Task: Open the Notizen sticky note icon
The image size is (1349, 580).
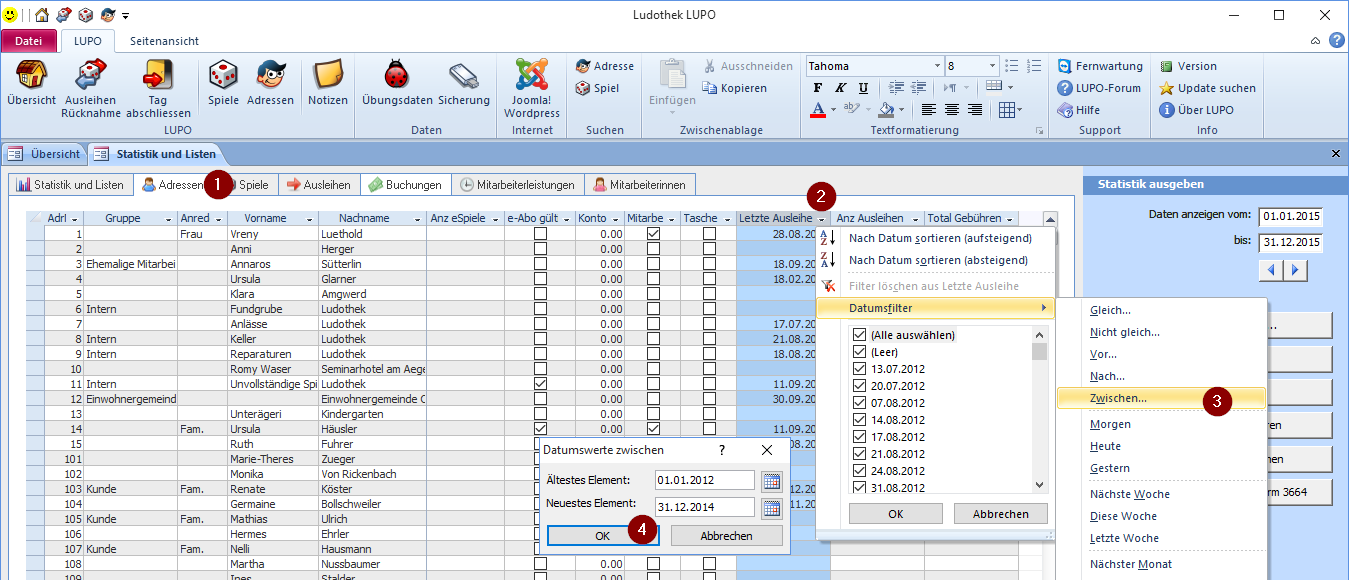Action: (x=328, y=83)
